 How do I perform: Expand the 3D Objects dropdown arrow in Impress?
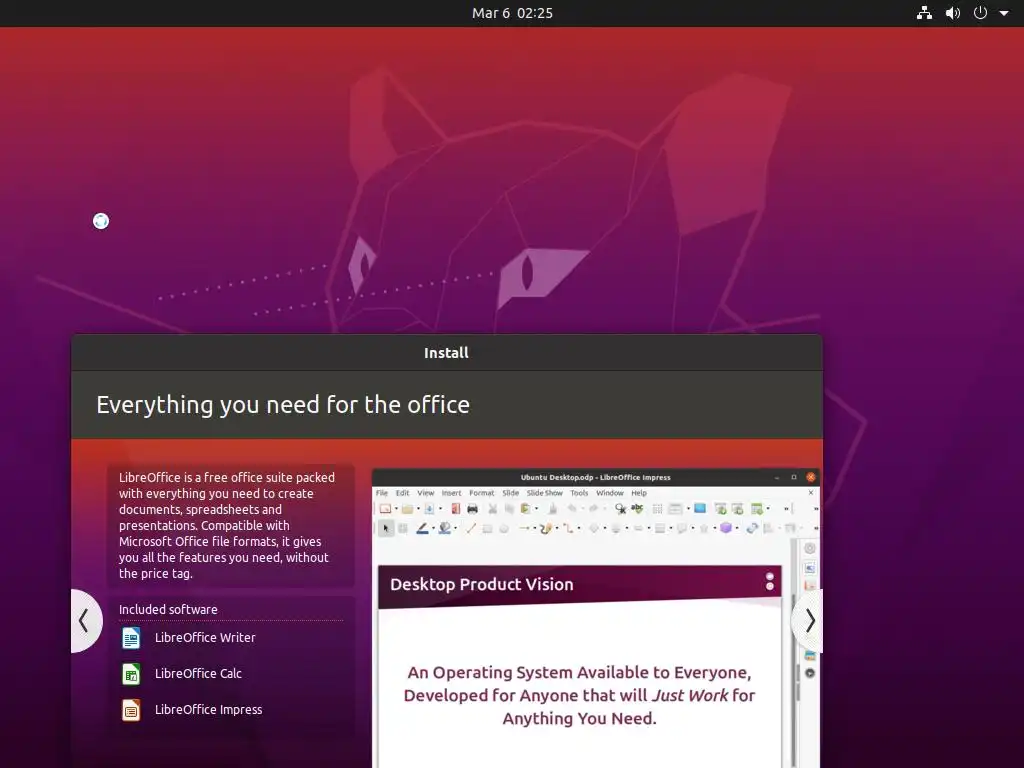tap(737, 528)
